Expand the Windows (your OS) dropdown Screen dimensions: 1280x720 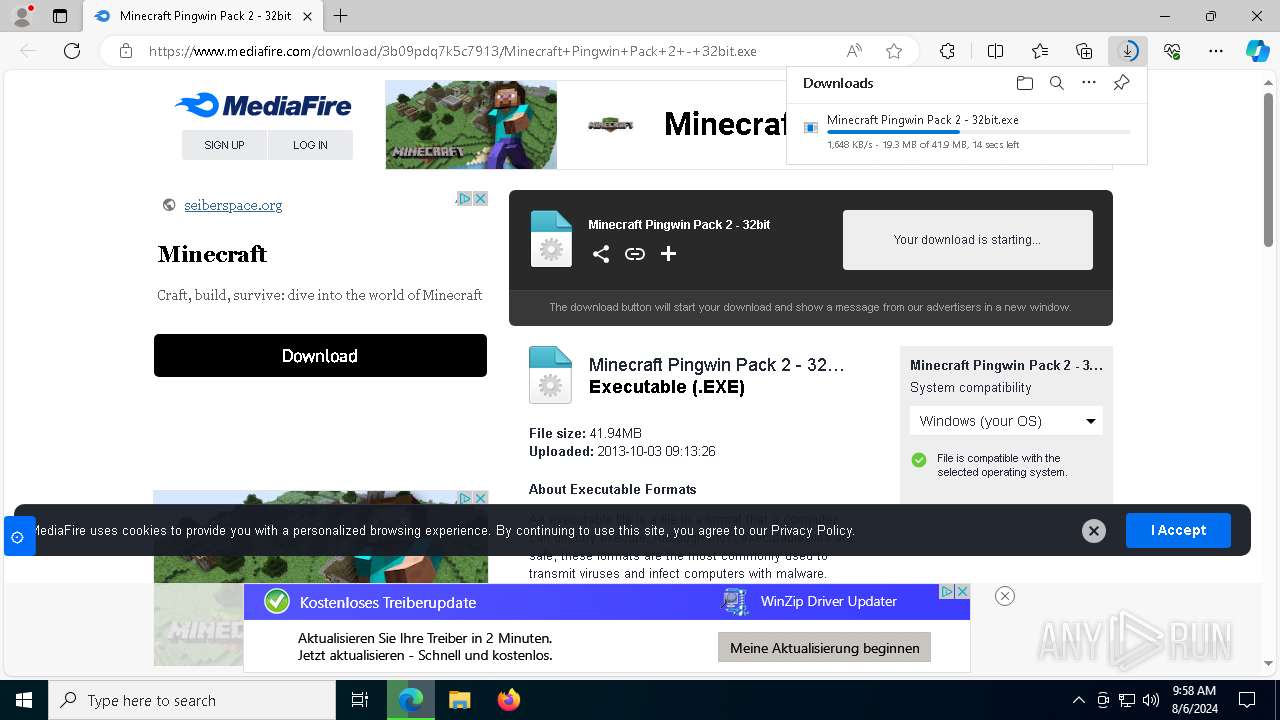pyautogui.click(x=1006, y=421)
